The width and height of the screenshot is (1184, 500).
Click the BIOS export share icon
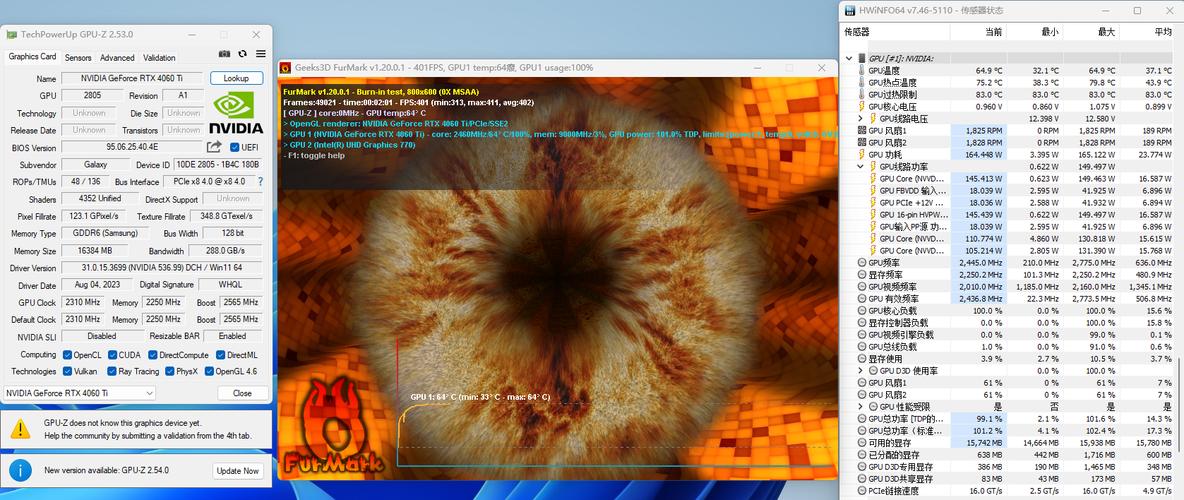coord(214,147)
